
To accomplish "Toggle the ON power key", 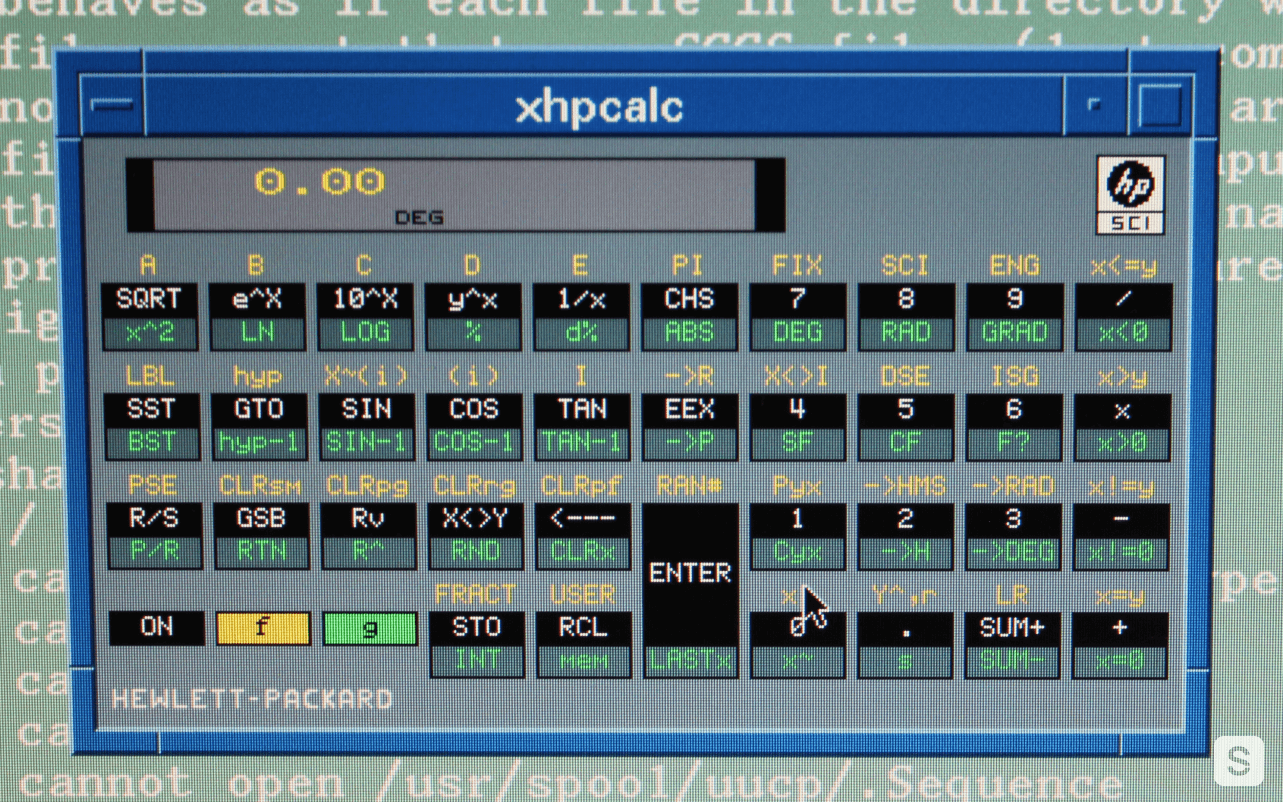I will click(x=156, y=627).
